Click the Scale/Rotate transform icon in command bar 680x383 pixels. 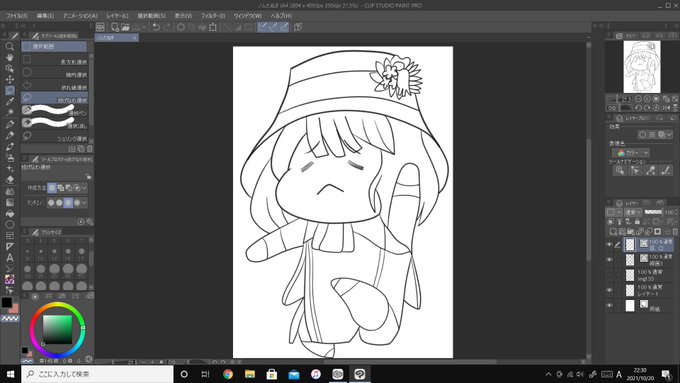click(213, 27)
